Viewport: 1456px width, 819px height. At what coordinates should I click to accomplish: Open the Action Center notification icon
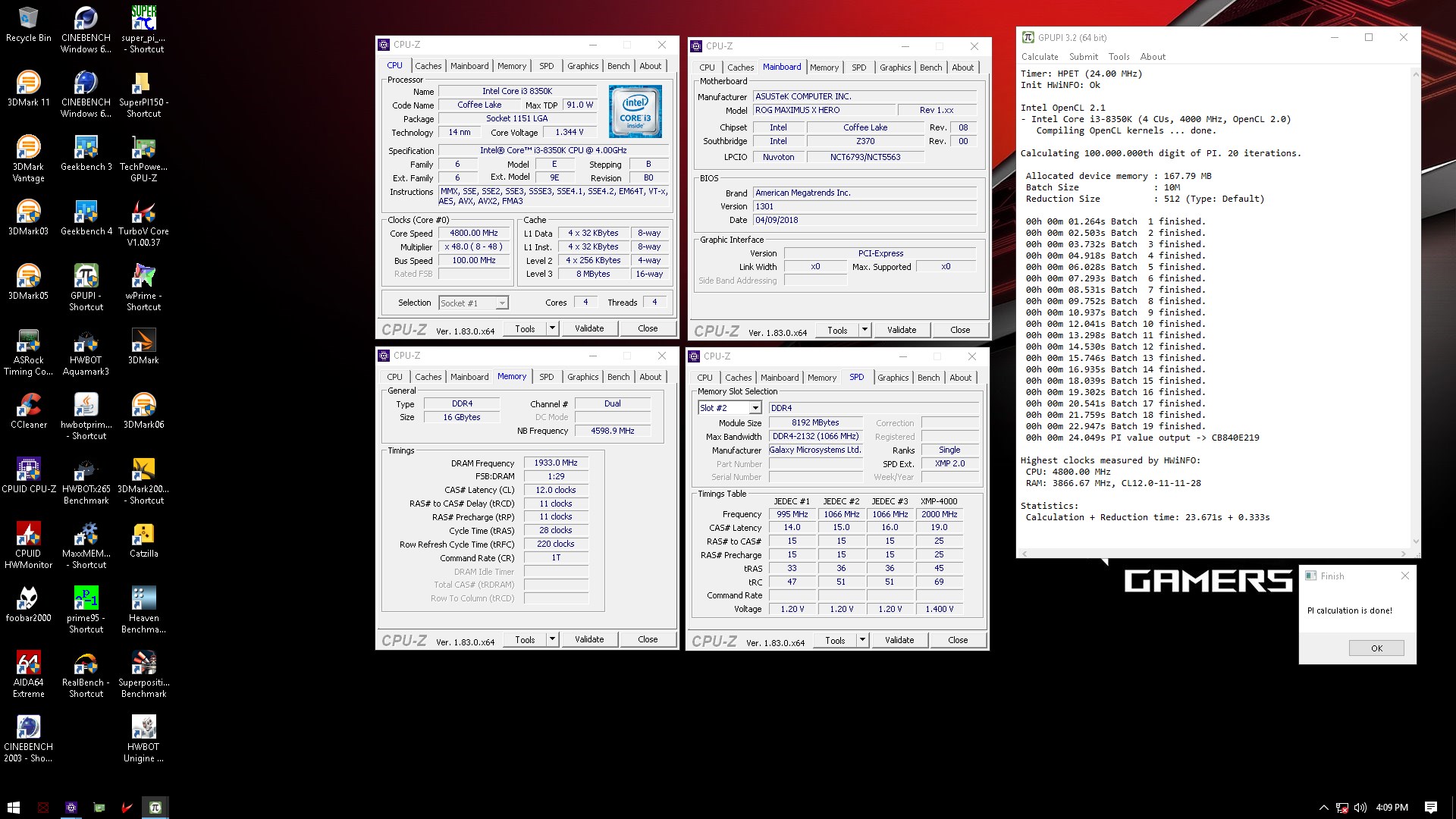[1430, 808]
